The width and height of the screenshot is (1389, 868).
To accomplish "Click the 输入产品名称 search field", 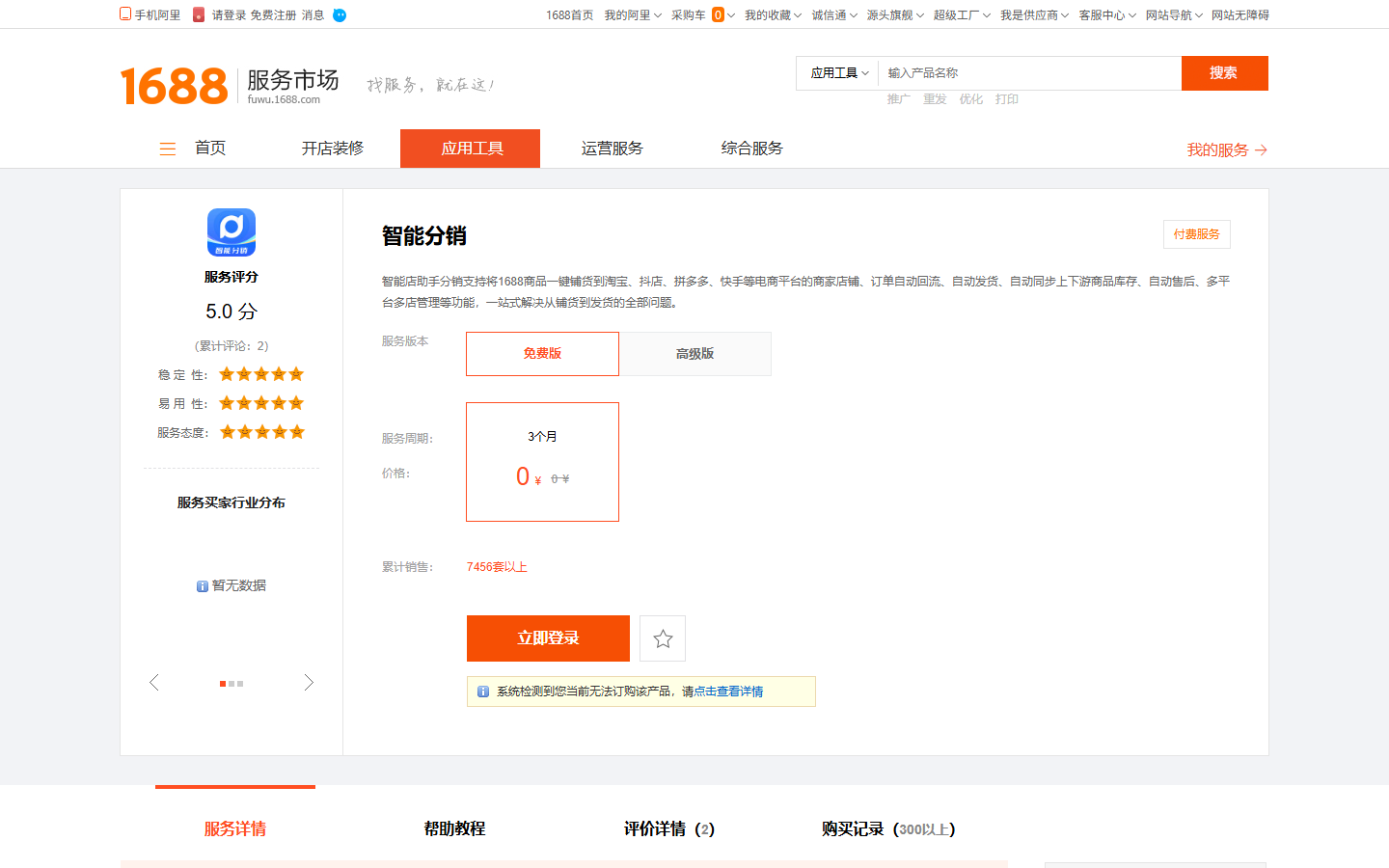I will coord(1029,73).
